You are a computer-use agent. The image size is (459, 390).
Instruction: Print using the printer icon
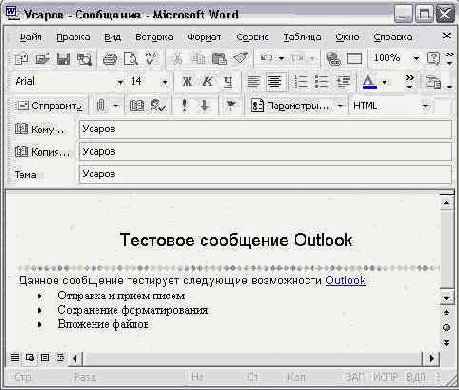point(110,59)
